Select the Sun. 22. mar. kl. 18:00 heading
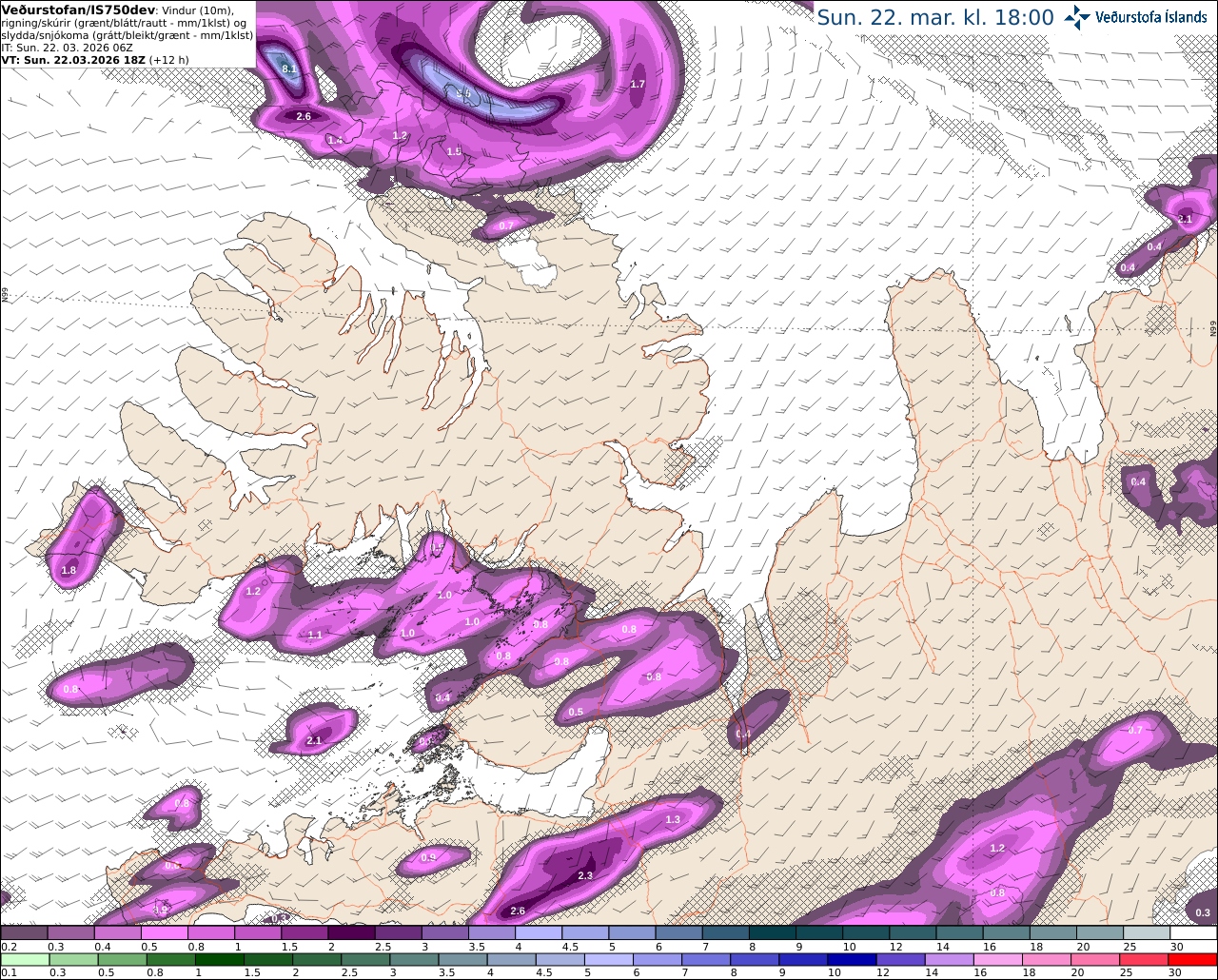Image resolution: width=1218 pixels, height=980 pixels. [x=935, y=17]
